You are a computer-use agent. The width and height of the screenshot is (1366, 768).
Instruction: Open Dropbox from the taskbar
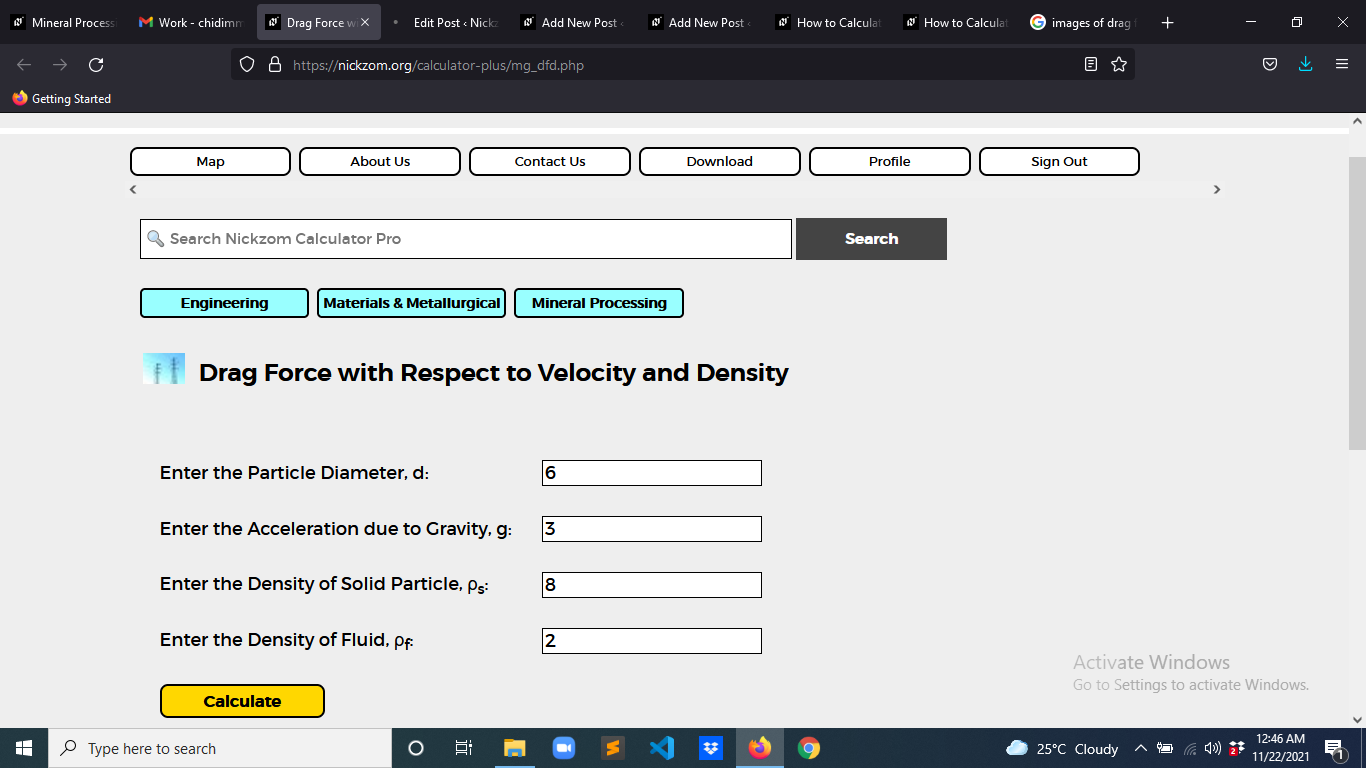click(711, 748)
